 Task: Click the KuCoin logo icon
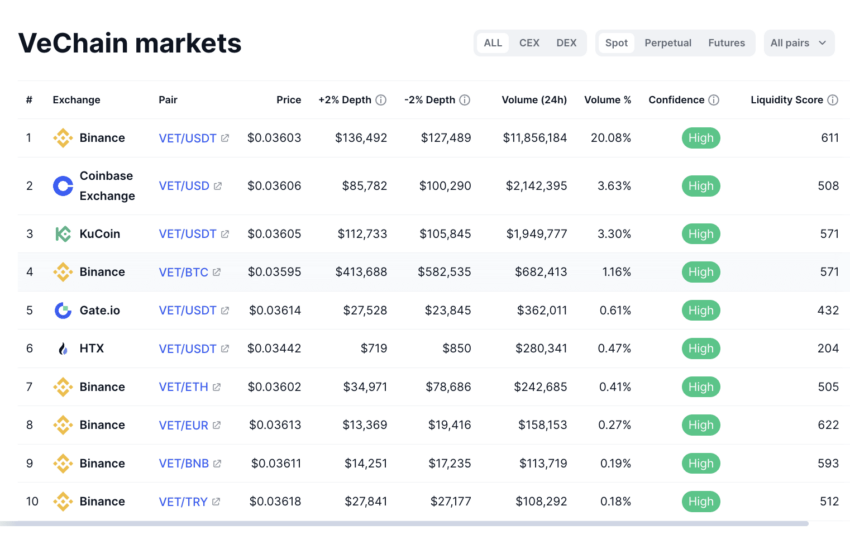[x=63, y=234]
